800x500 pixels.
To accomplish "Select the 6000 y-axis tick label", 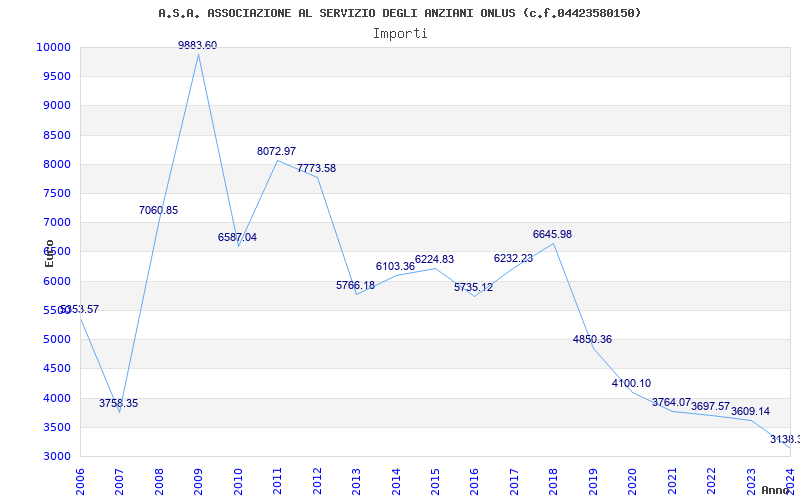I will click(56, 281).
